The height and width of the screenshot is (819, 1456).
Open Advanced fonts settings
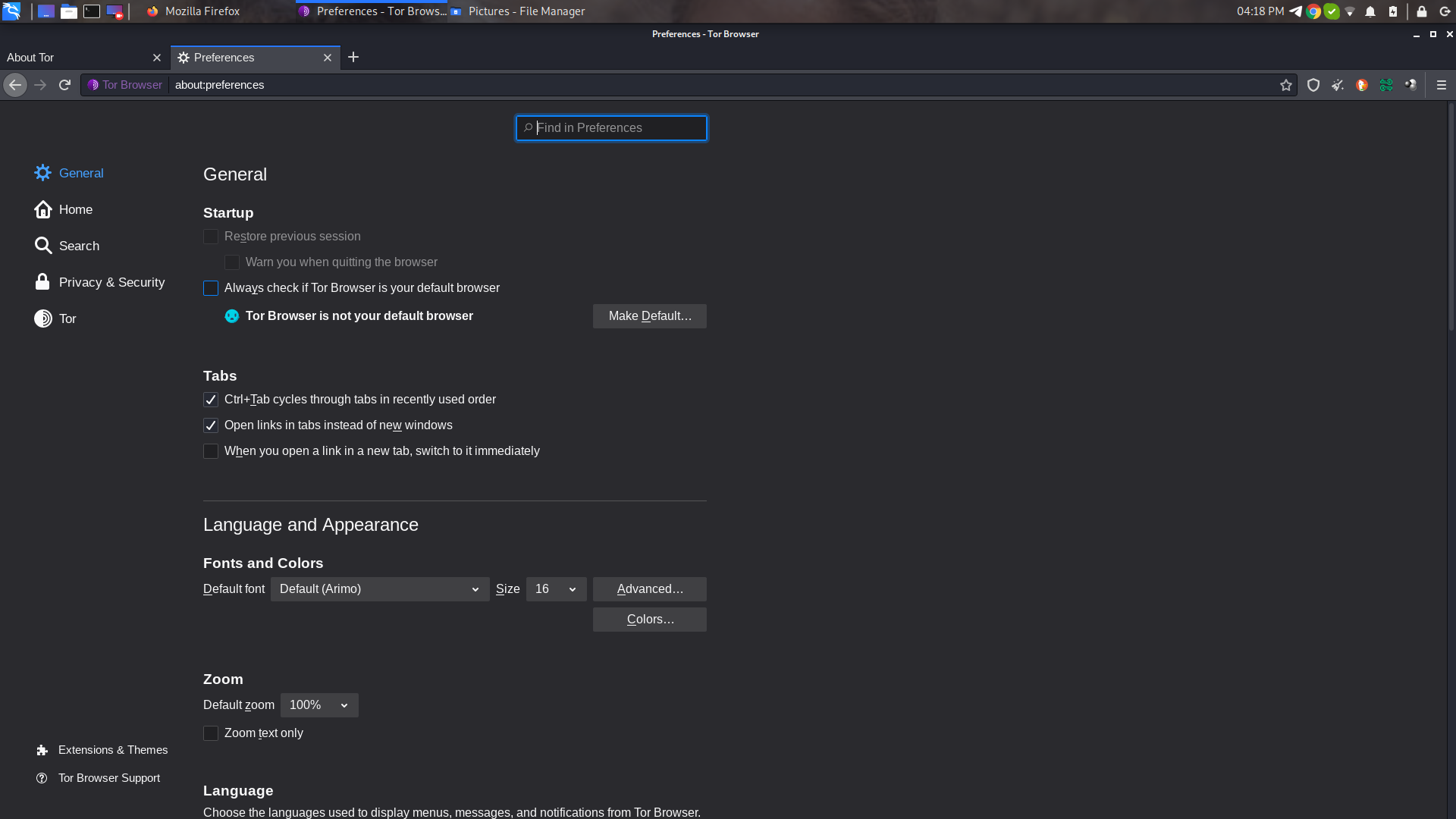pos(650,589)
